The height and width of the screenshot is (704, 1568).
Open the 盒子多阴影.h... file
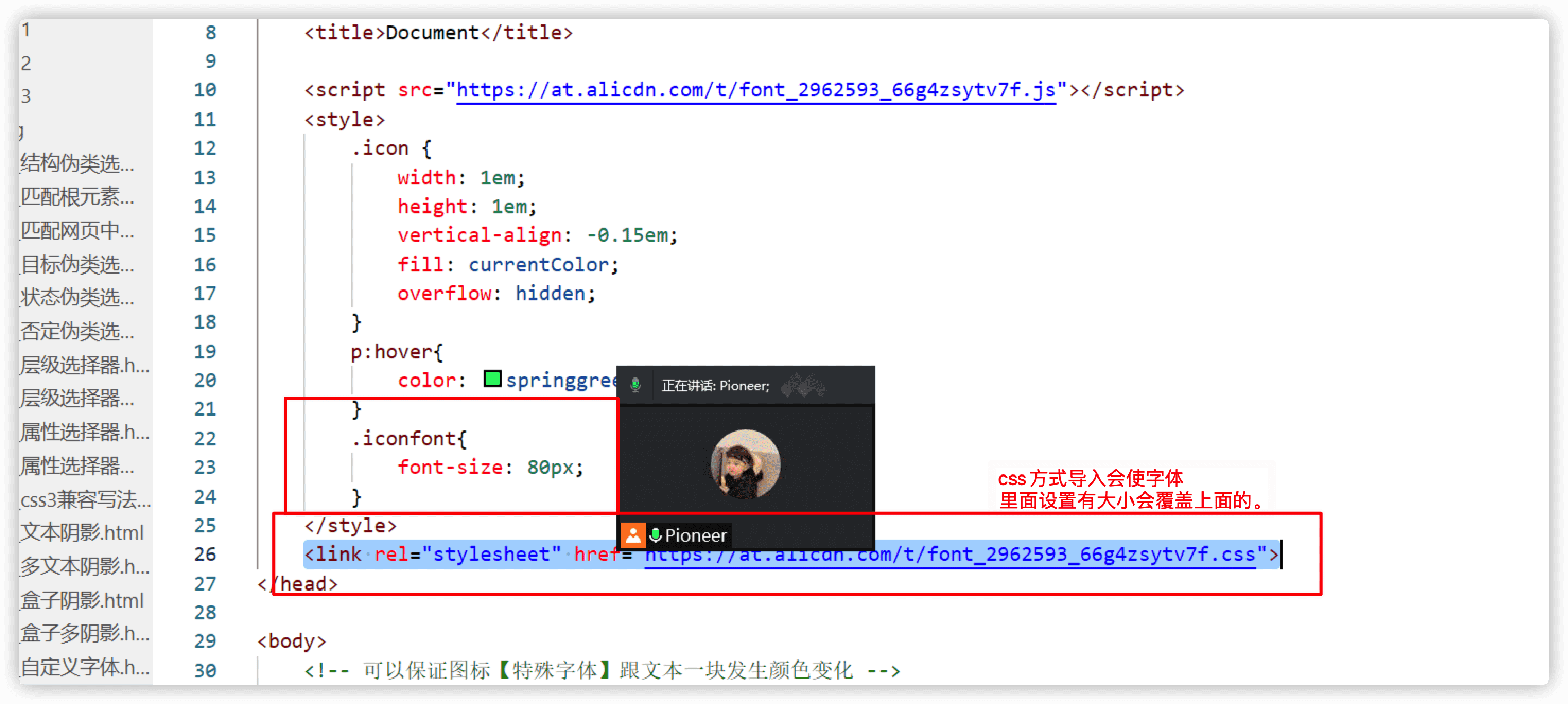[85, 633]
